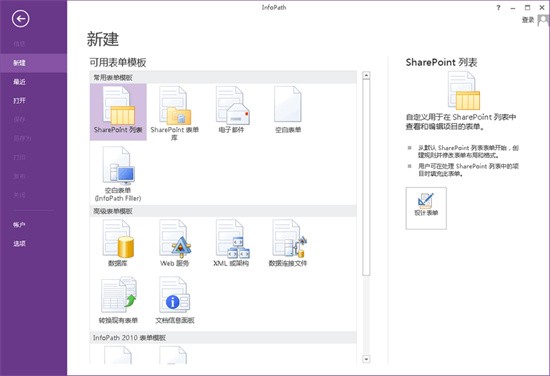
Task: Open the 最近 recent files tab
Action: (x=33, y=82)
